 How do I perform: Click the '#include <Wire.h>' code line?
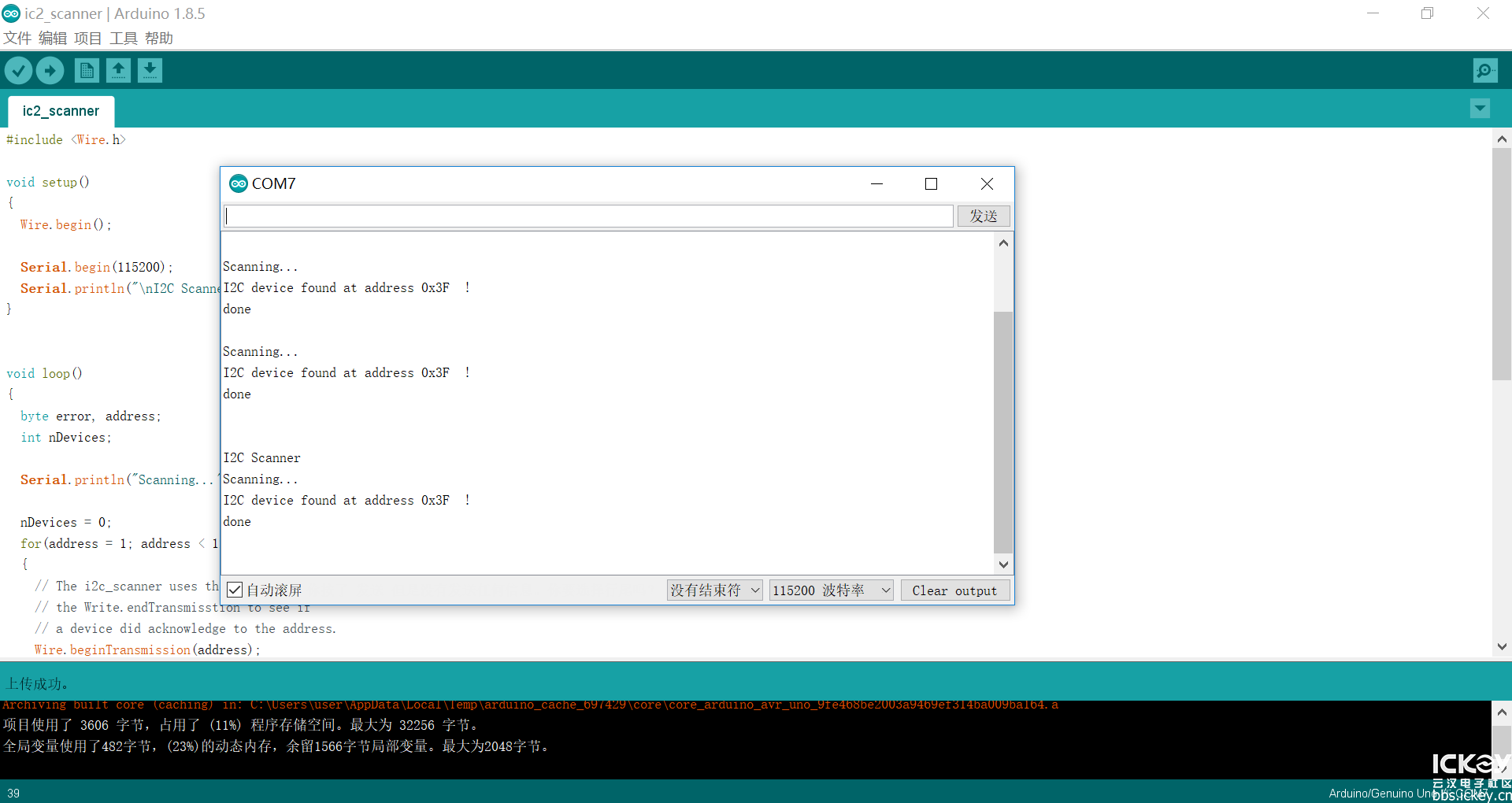point(66,139)
